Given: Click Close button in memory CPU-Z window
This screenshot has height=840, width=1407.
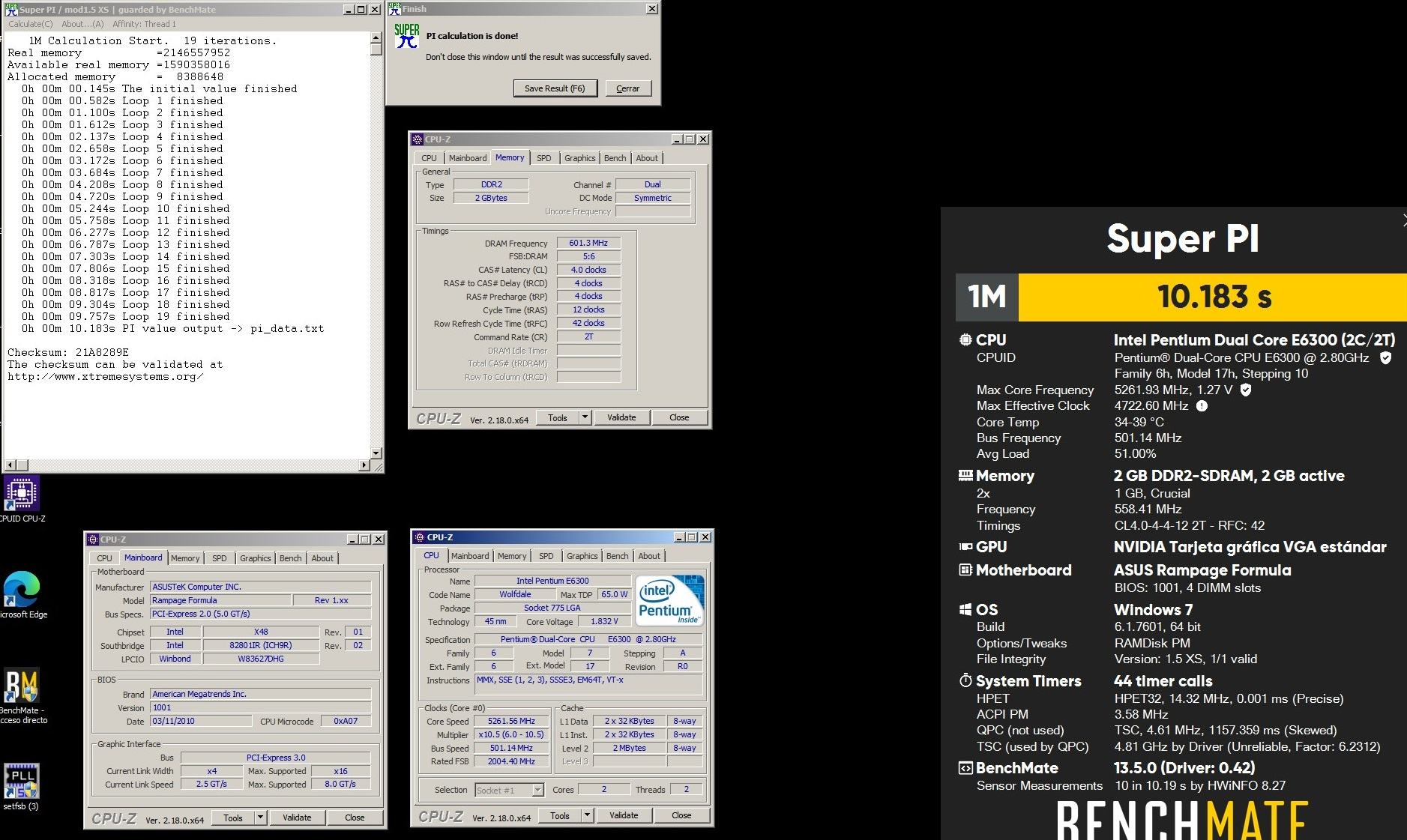Looking at the screenshot, I should [x=679, y=417].
